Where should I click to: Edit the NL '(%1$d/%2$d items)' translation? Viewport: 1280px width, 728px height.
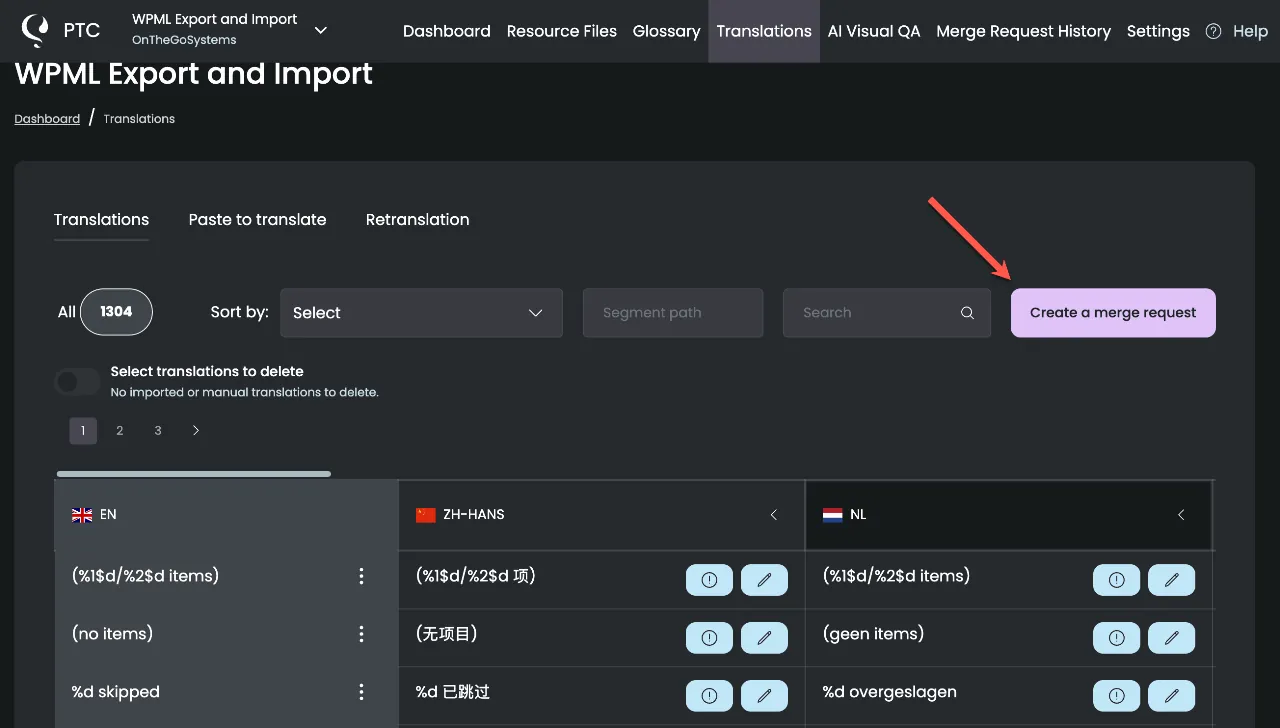1171,580
